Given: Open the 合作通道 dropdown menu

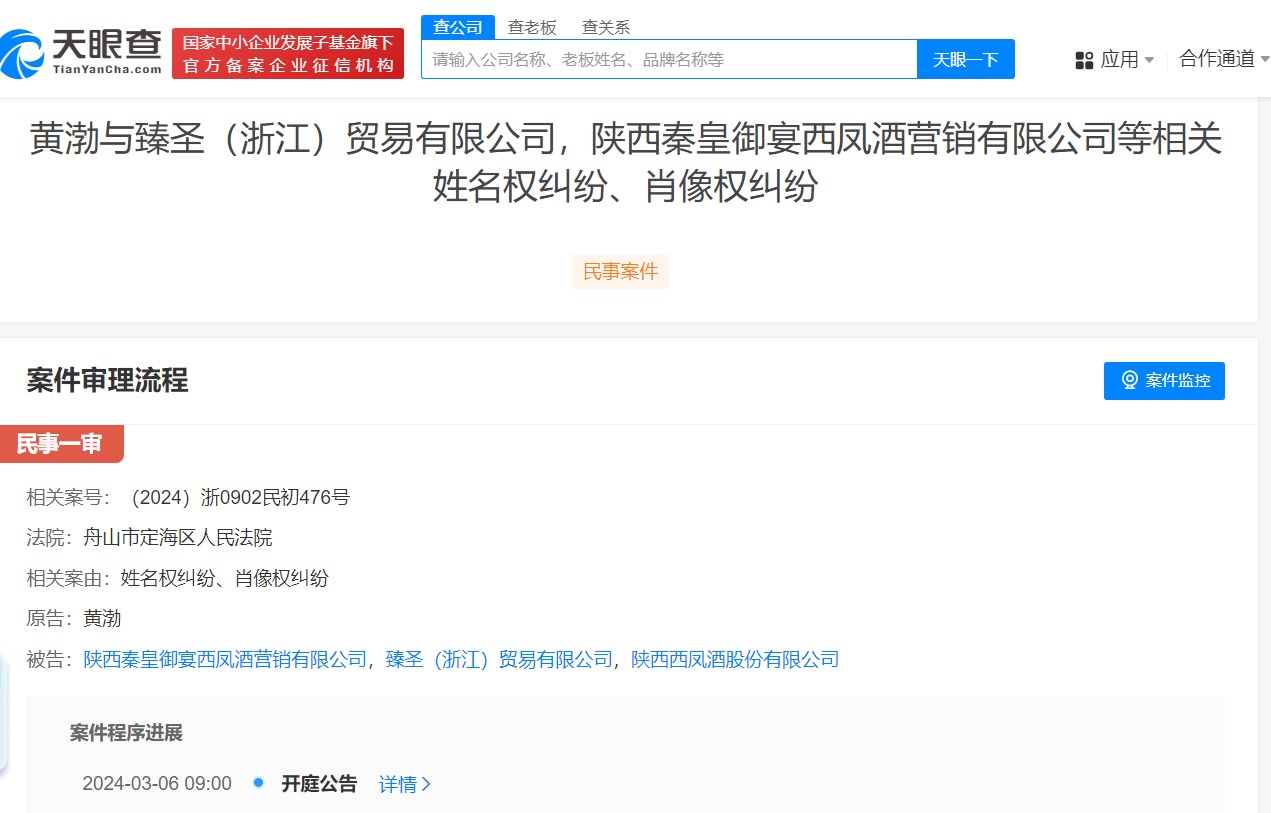Looking at the screenshot, I should (1224, 58).
